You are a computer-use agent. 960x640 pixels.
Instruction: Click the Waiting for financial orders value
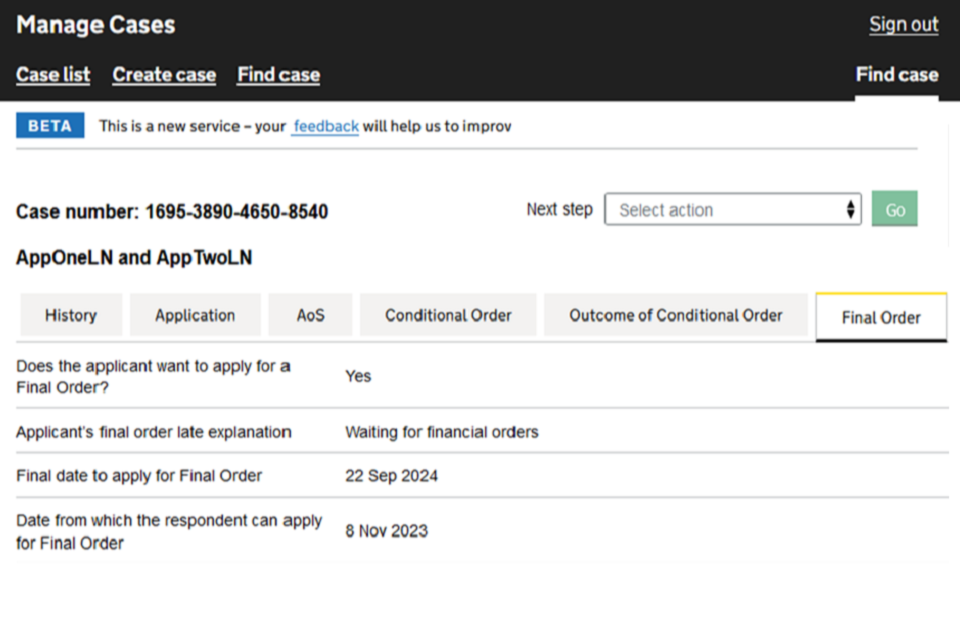[442, 432]
